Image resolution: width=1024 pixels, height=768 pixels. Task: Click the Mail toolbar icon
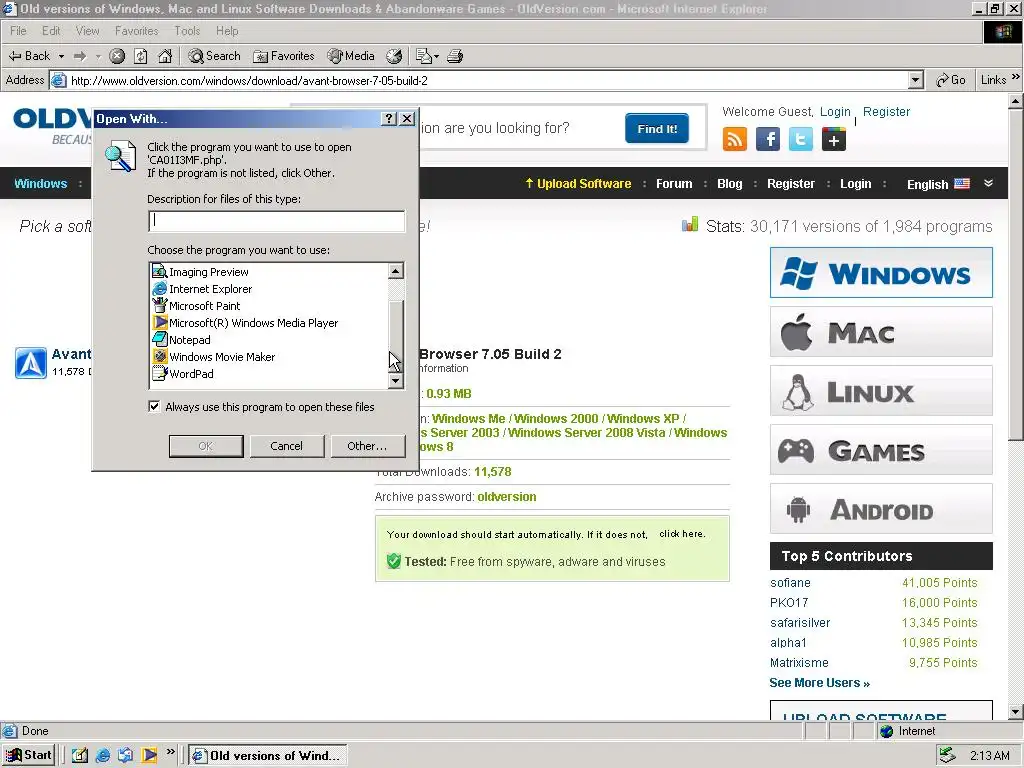pyautogui.click(x=424, y=56)
